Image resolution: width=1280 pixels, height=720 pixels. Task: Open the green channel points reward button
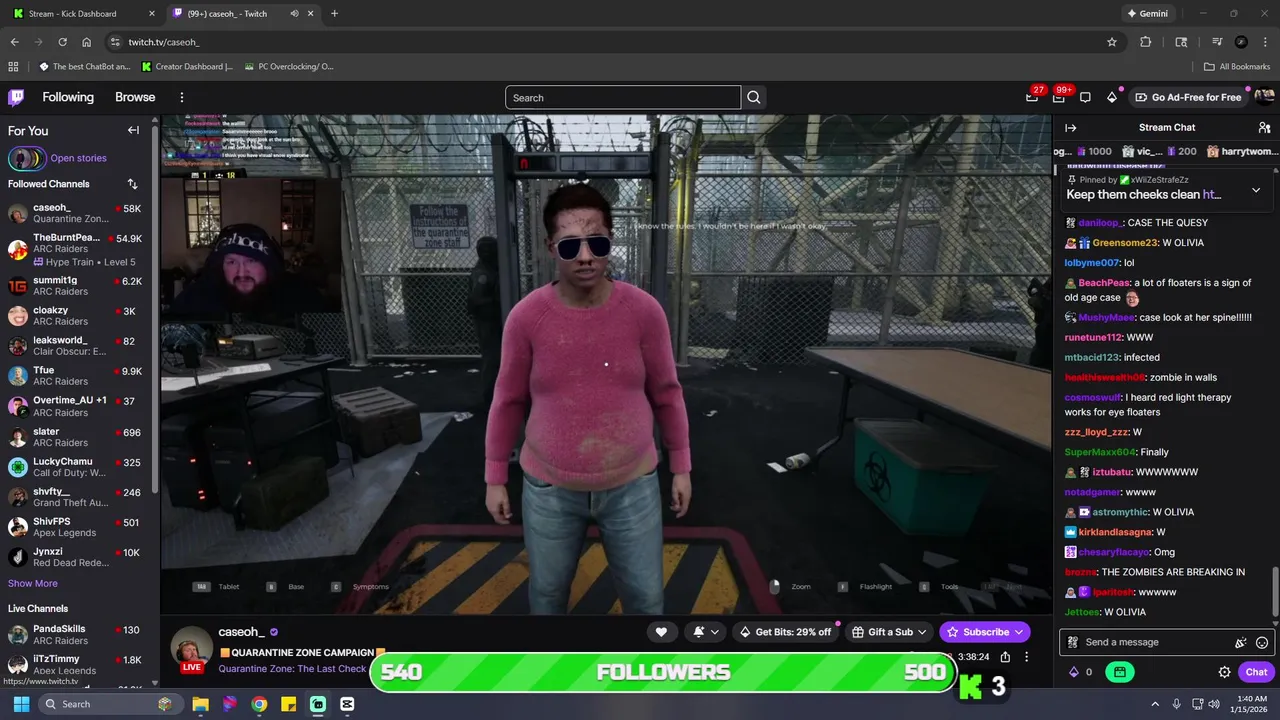click(x=1119, y=672)
